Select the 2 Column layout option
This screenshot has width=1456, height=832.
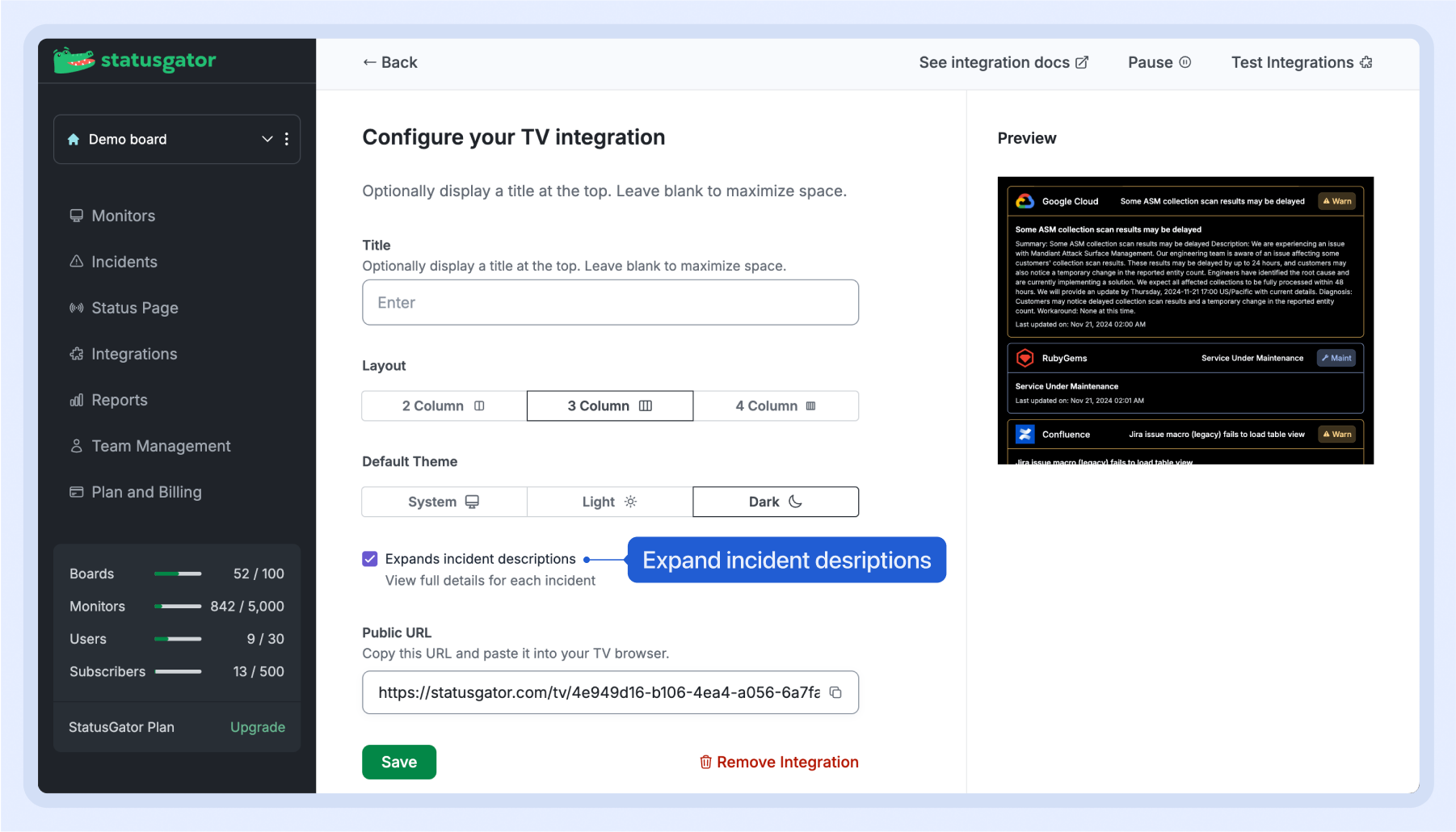coord(444,405)
